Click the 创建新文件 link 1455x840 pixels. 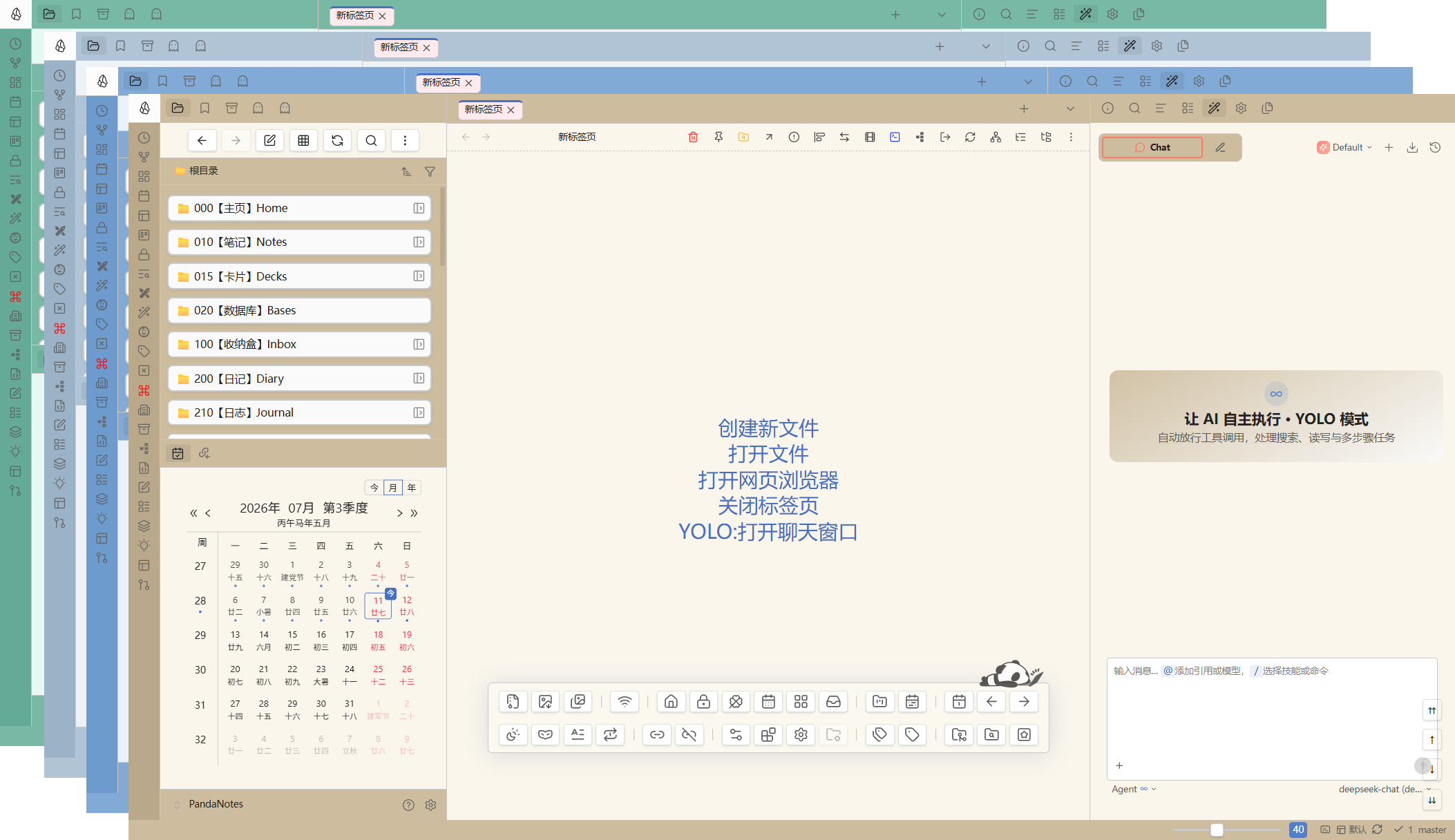pos(768,428)
